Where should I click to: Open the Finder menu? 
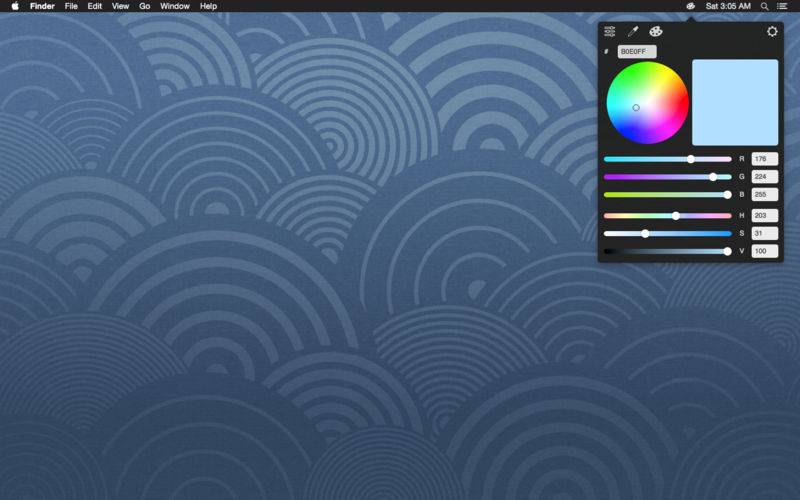pyautogui.click(x=42, y=6)
